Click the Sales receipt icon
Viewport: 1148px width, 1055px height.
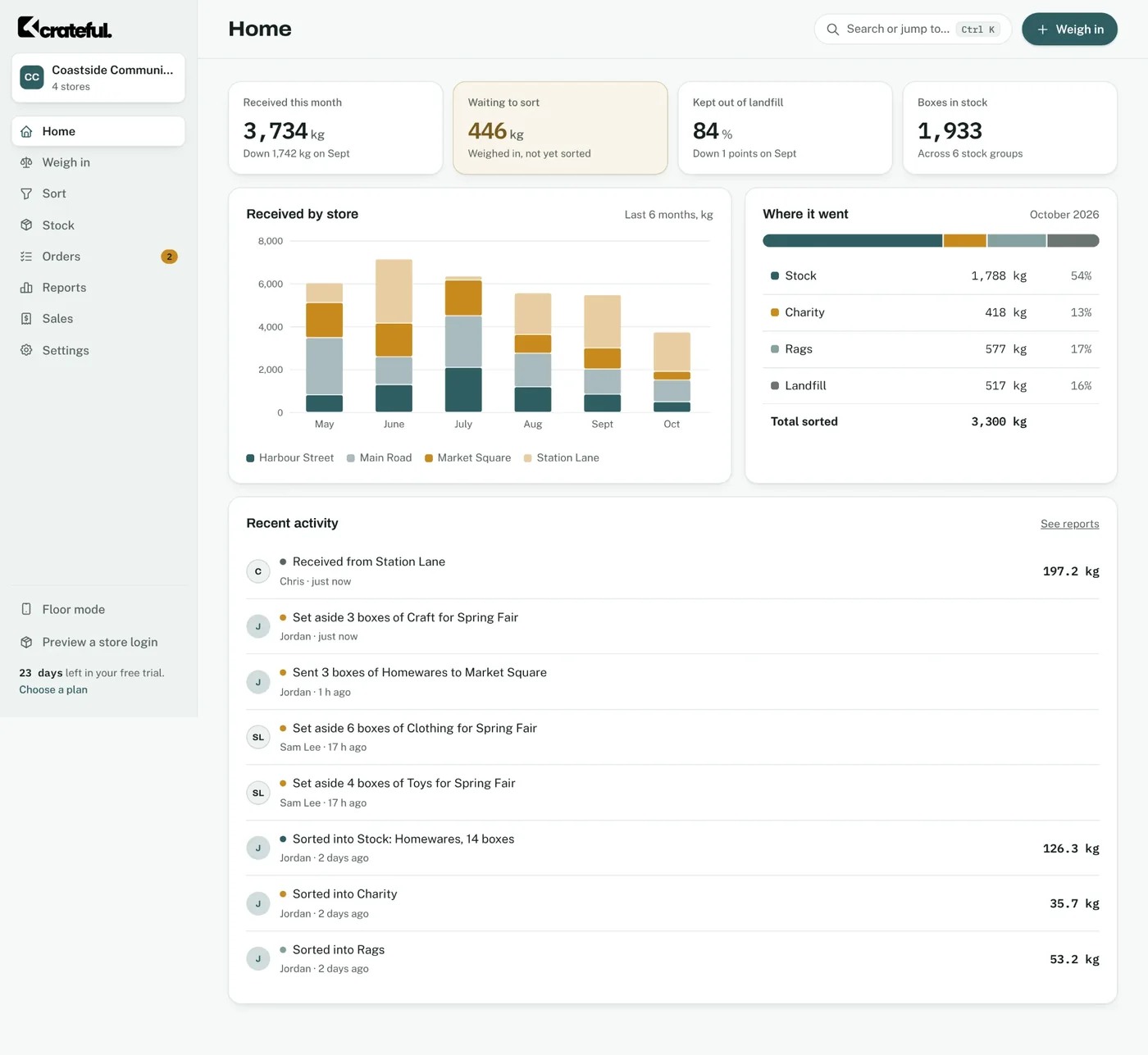click(x=26, y=319)
